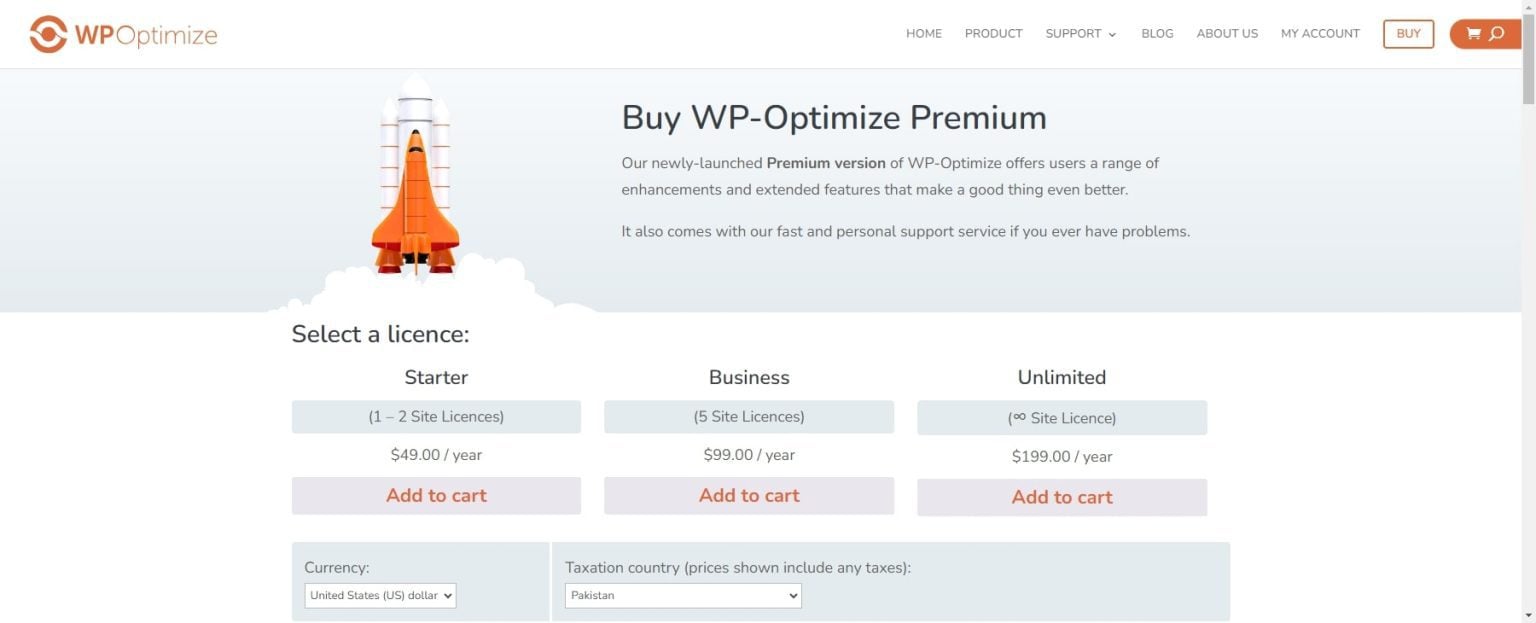Add the Starter licence to cart
This screenshot has width=1536, height=623.
point(436,495)
